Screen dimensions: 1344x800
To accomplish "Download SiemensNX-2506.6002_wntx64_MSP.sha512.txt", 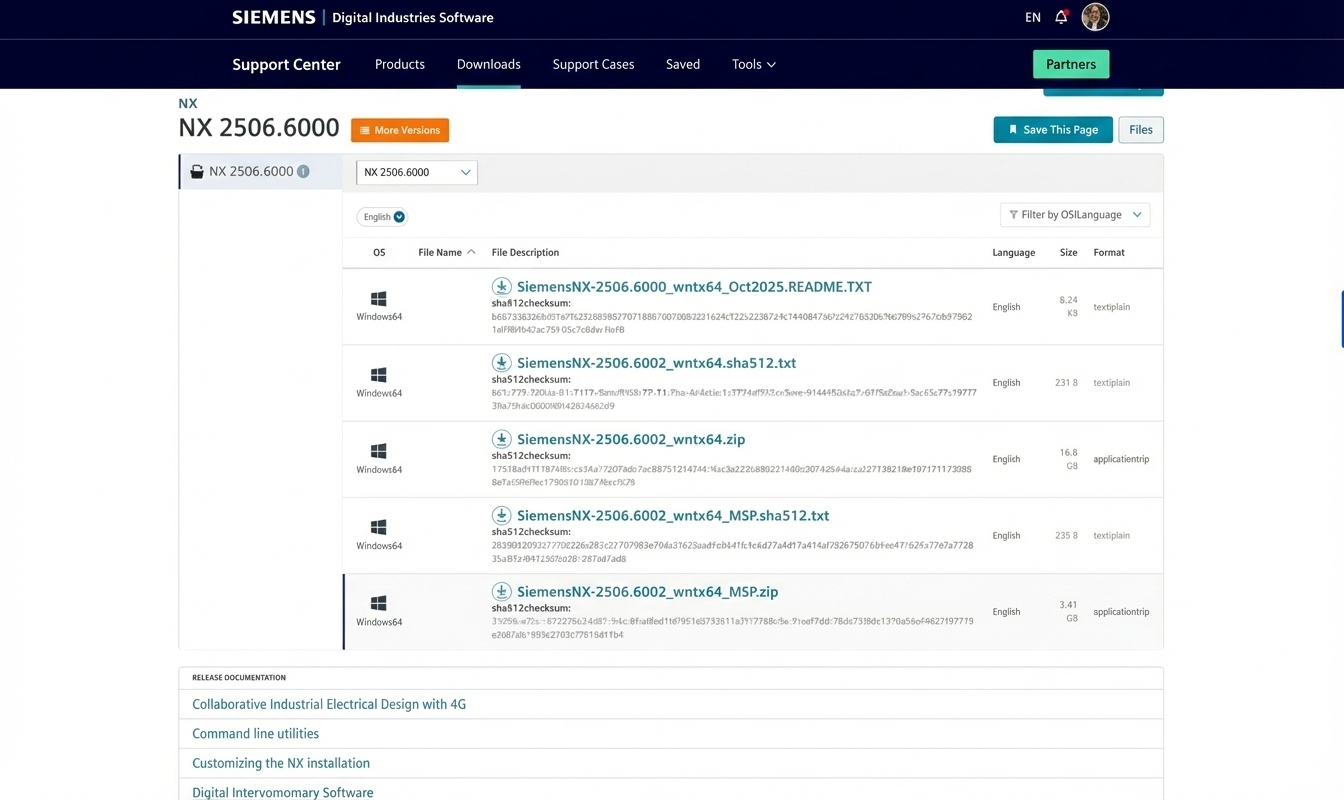I will pyautogui.click(x=673, y=516).
